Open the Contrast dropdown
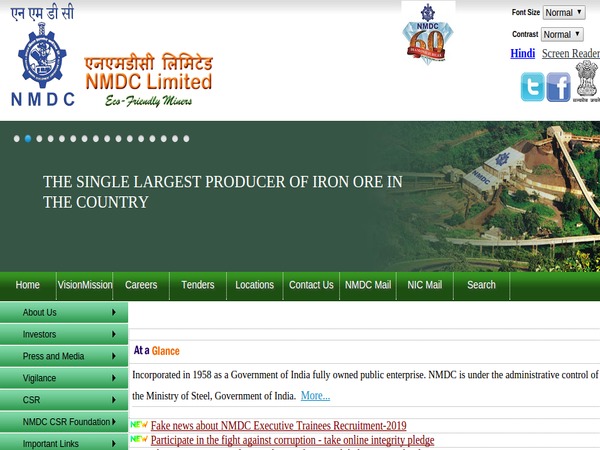The image size is (600, 450). pos(562,34)
